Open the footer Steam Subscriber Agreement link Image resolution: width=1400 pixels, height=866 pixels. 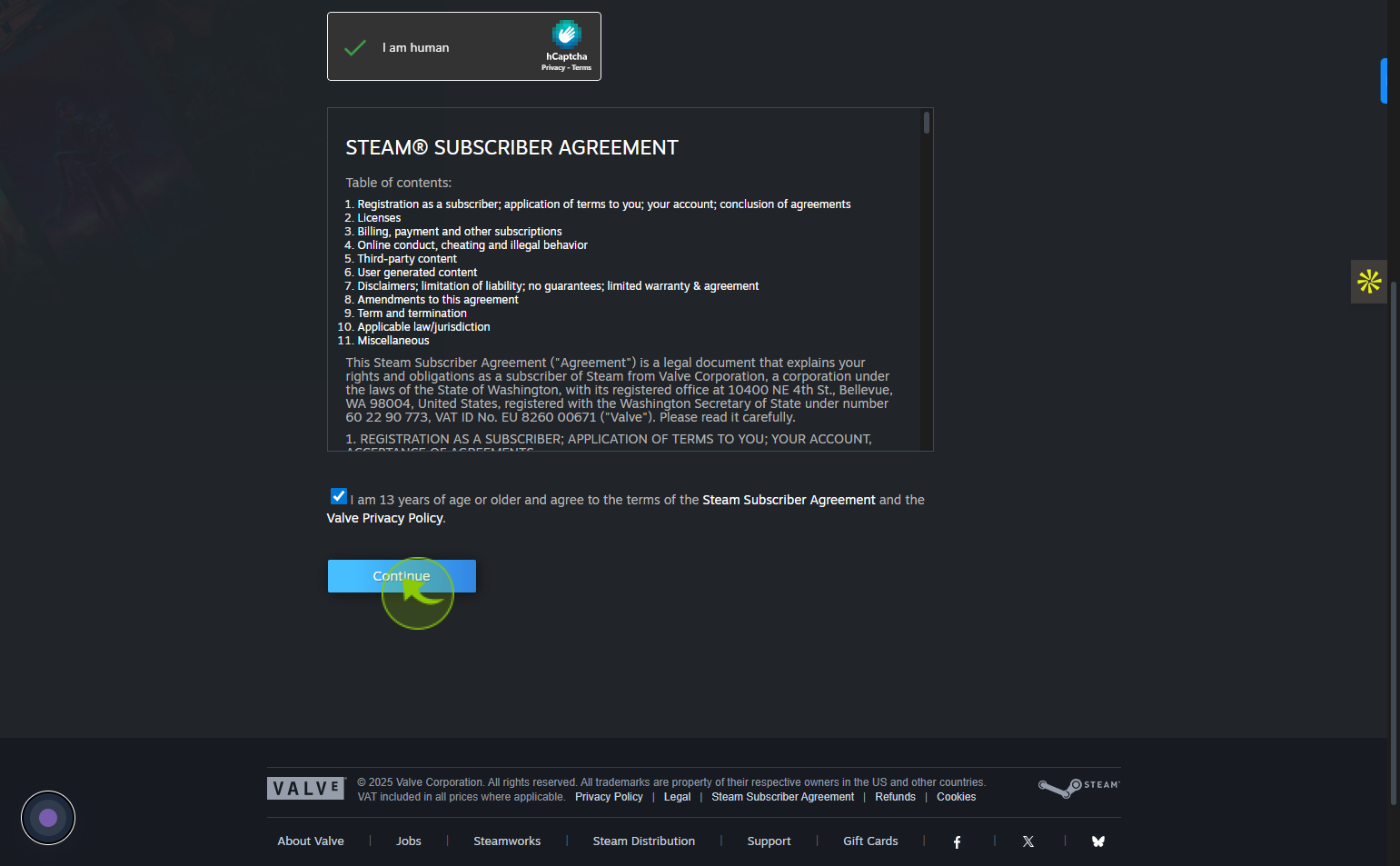point(783,797)
